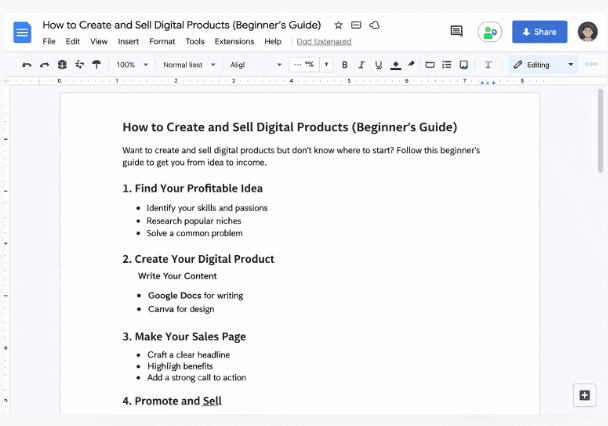608x426 pixels.
Task: Open the comment history icon
Action: (457, 32)
